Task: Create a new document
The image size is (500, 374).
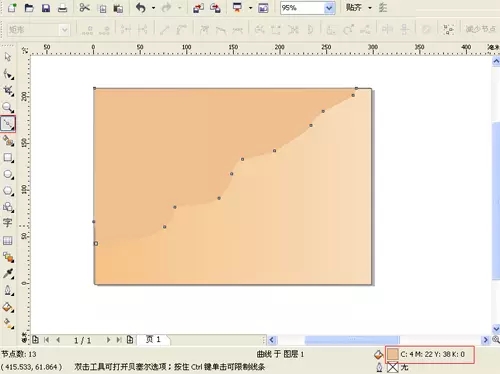Action: tap(12, 7)
